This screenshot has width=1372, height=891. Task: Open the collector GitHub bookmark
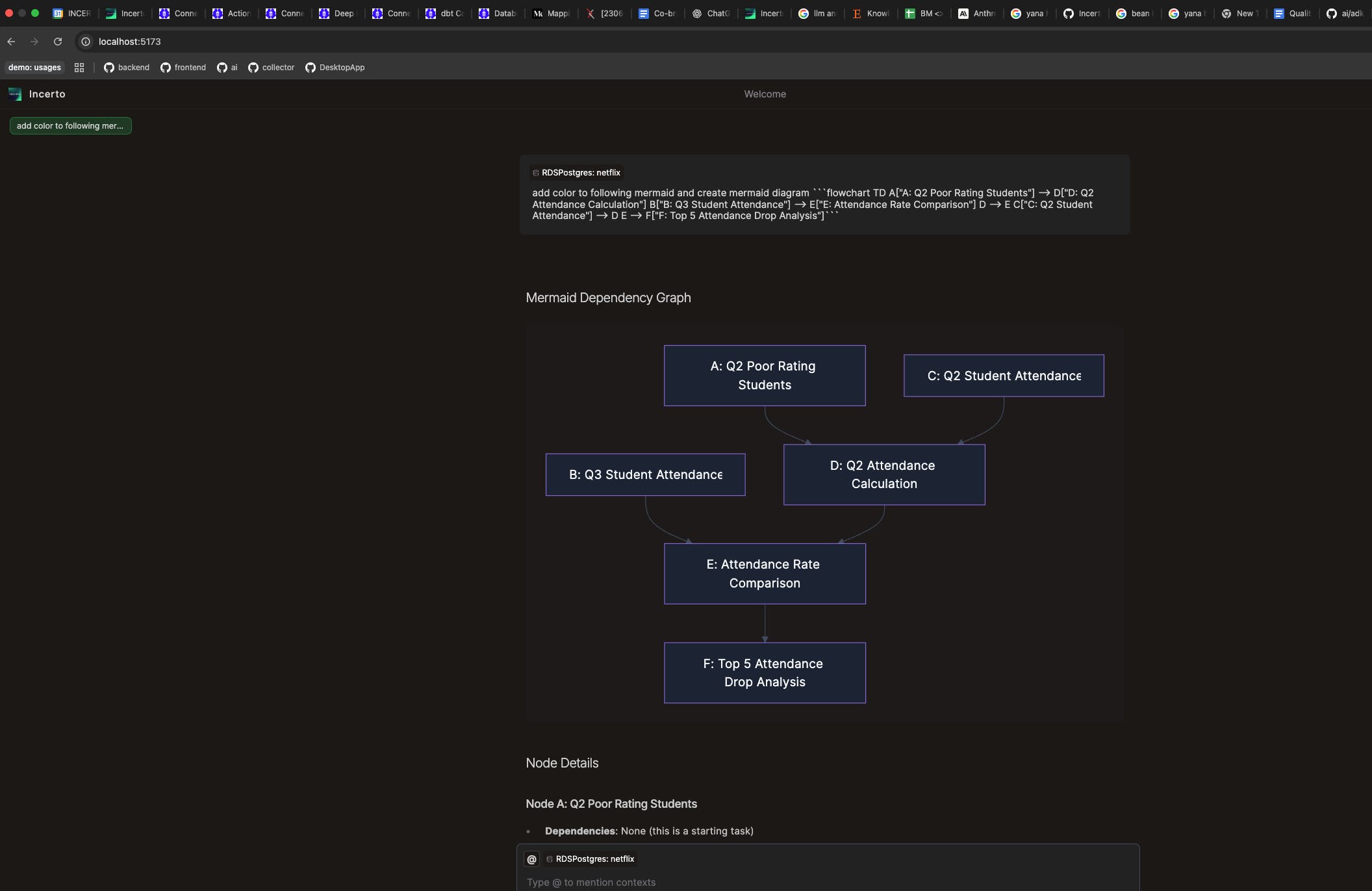point(272,68)
